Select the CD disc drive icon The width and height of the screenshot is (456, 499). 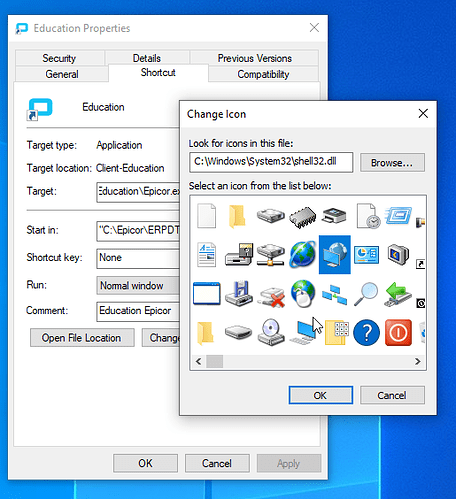tap(271, 332)
